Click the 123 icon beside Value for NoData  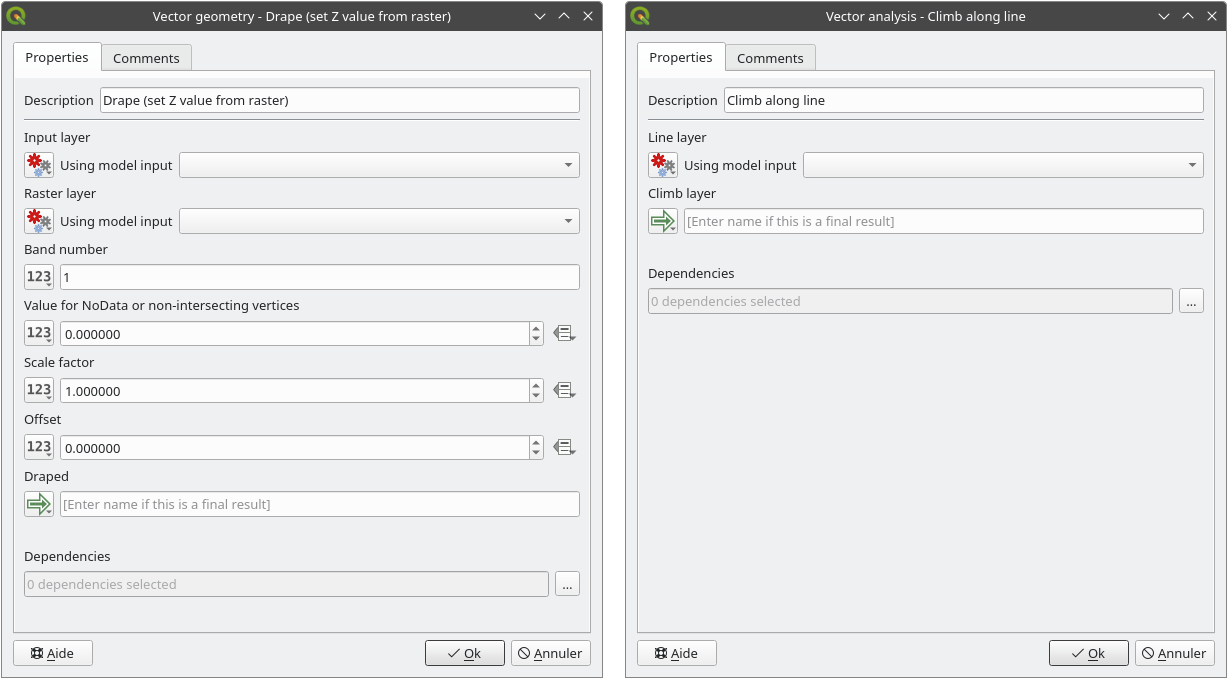pos(38,332)
